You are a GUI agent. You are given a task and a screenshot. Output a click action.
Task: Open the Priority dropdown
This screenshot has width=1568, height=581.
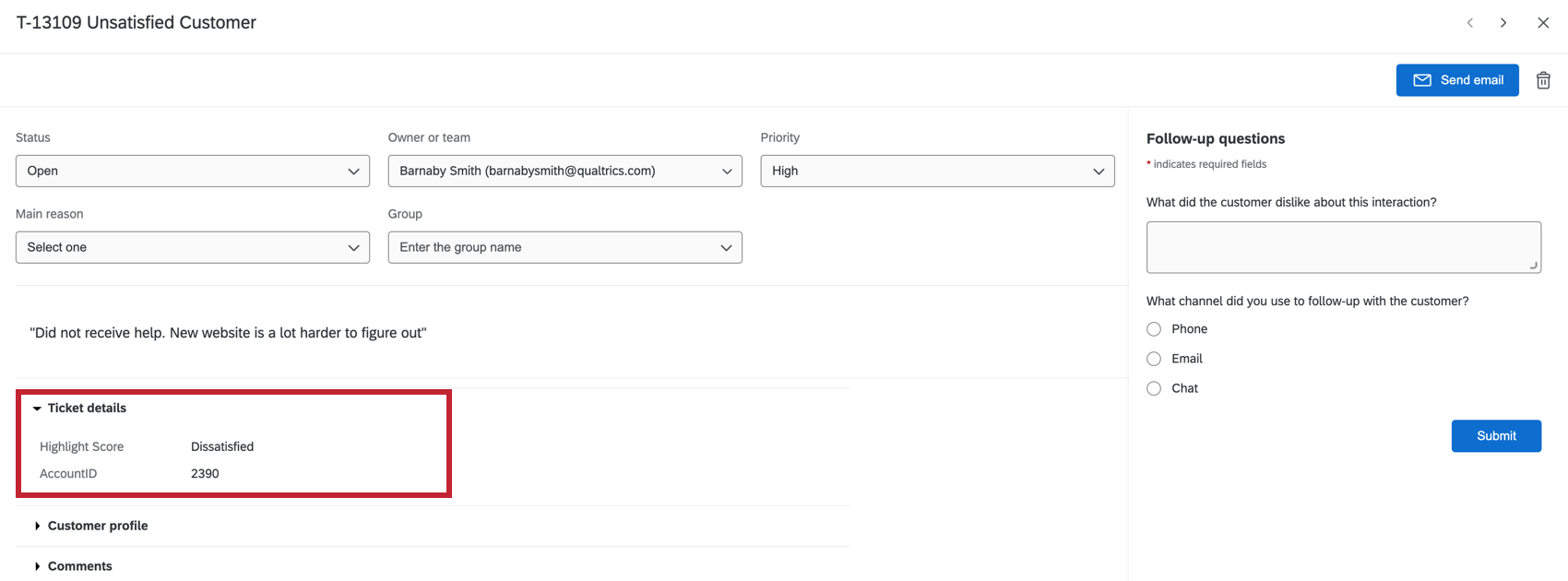(x=937, y=172)
